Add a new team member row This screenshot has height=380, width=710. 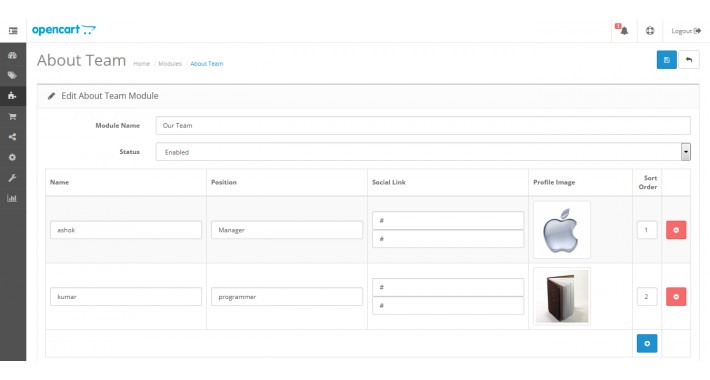(647, 343)
